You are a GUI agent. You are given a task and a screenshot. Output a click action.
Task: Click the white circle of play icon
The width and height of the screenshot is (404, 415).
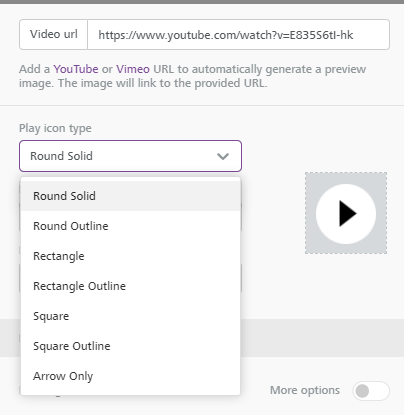point(346,214)
